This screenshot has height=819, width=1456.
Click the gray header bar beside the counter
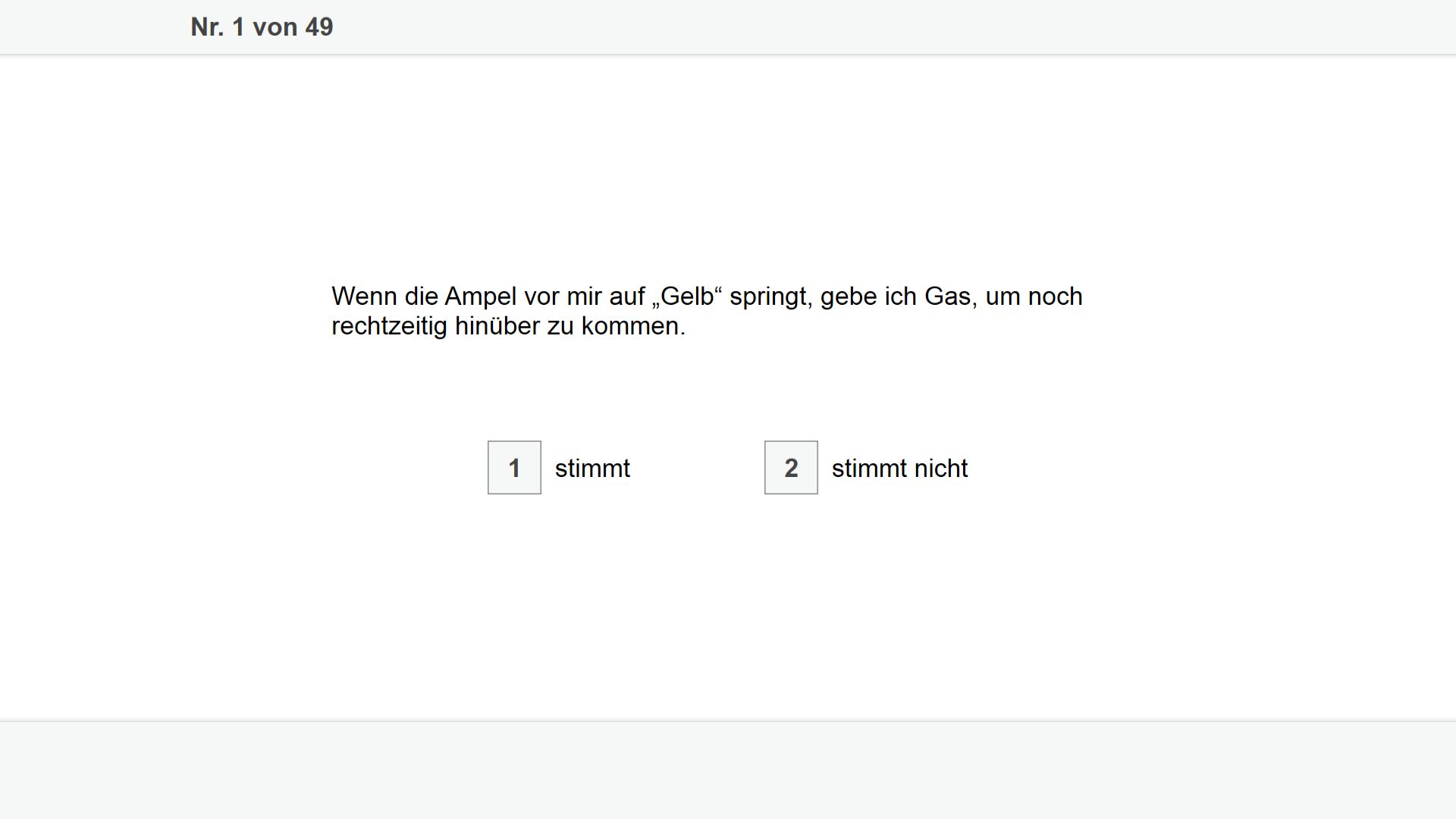tap(895, 27)
